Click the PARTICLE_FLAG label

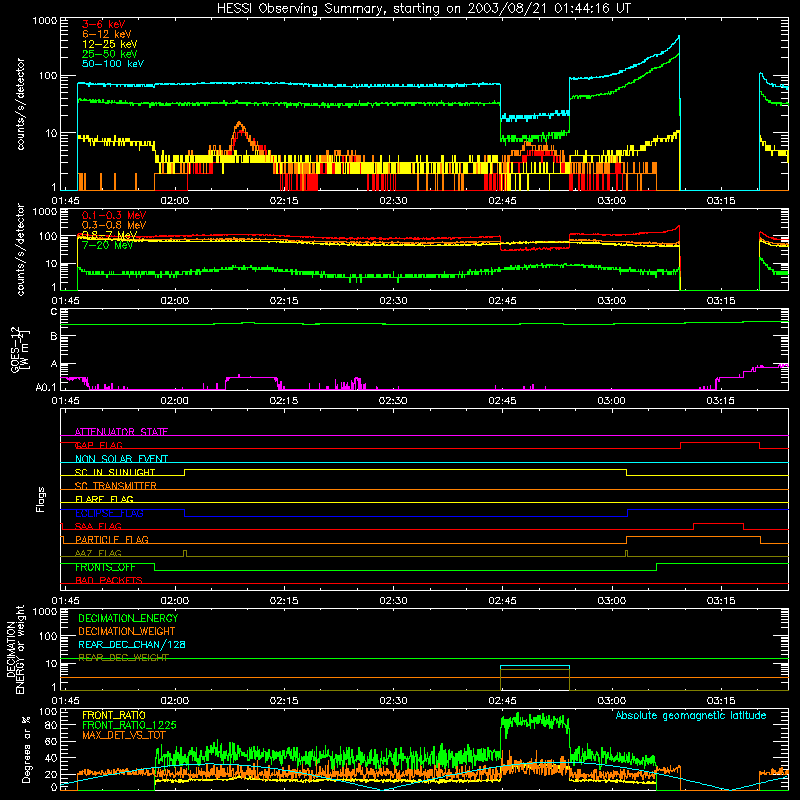tap(112, 540)
